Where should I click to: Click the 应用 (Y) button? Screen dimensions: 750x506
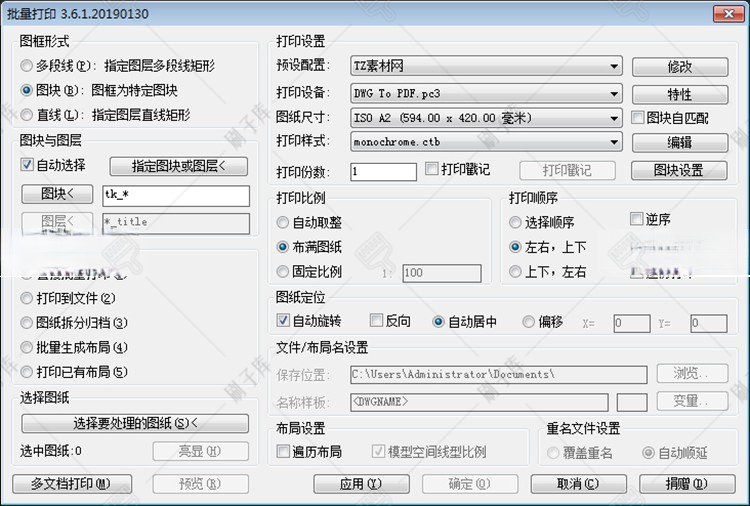pos(361,484)
